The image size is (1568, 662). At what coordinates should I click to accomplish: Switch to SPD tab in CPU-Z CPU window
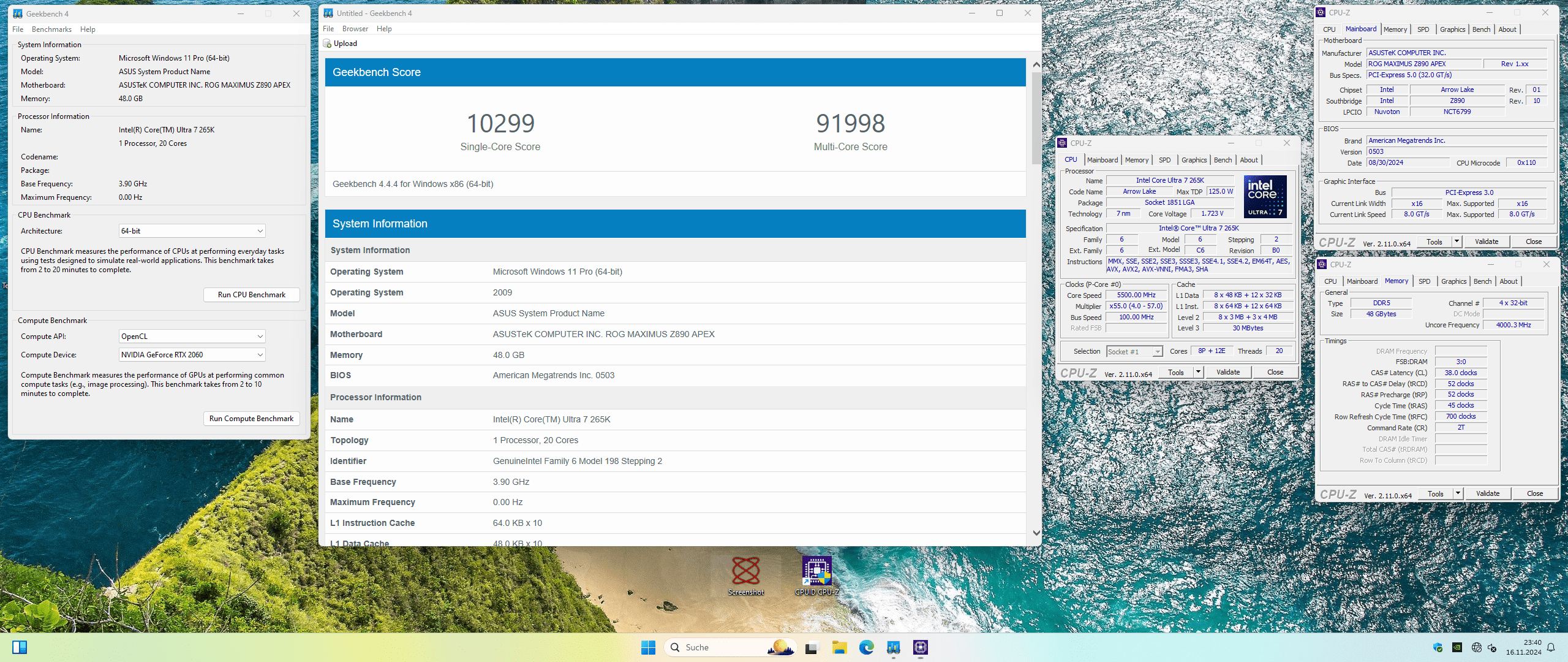coord(1165,160)
